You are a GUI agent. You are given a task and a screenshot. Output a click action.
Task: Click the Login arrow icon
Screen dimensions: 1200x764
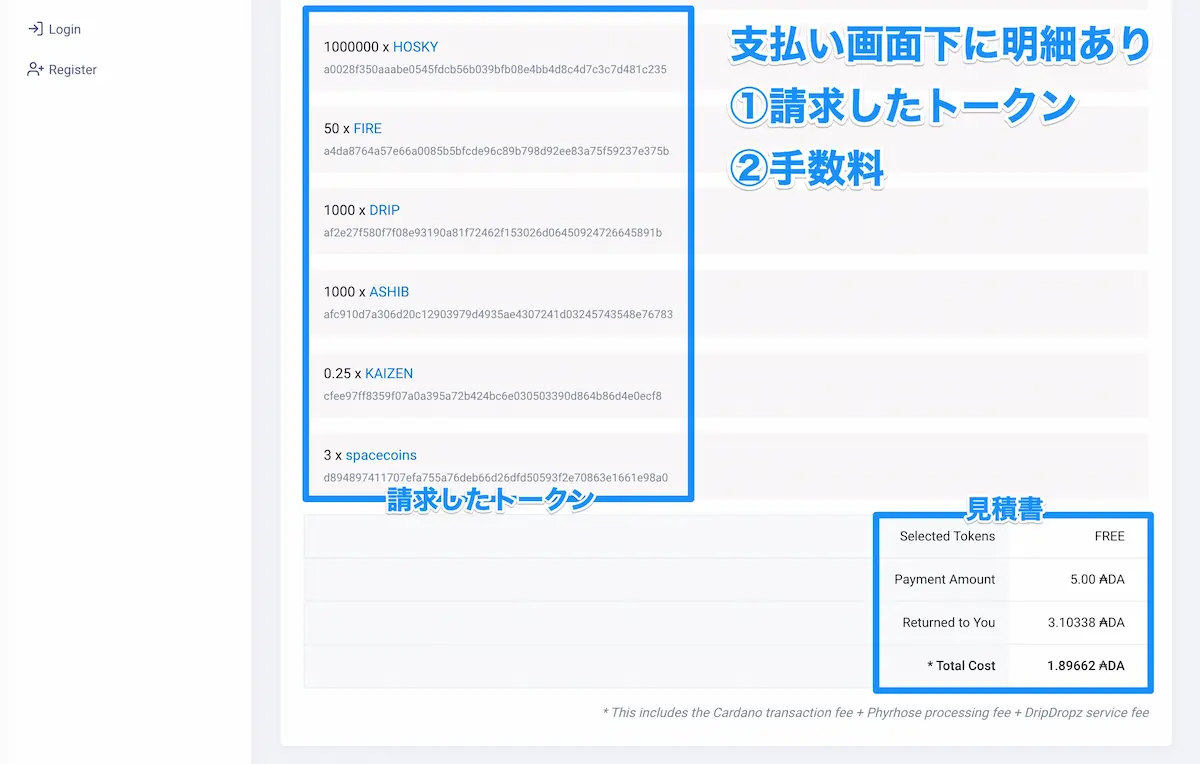point(35,29)
